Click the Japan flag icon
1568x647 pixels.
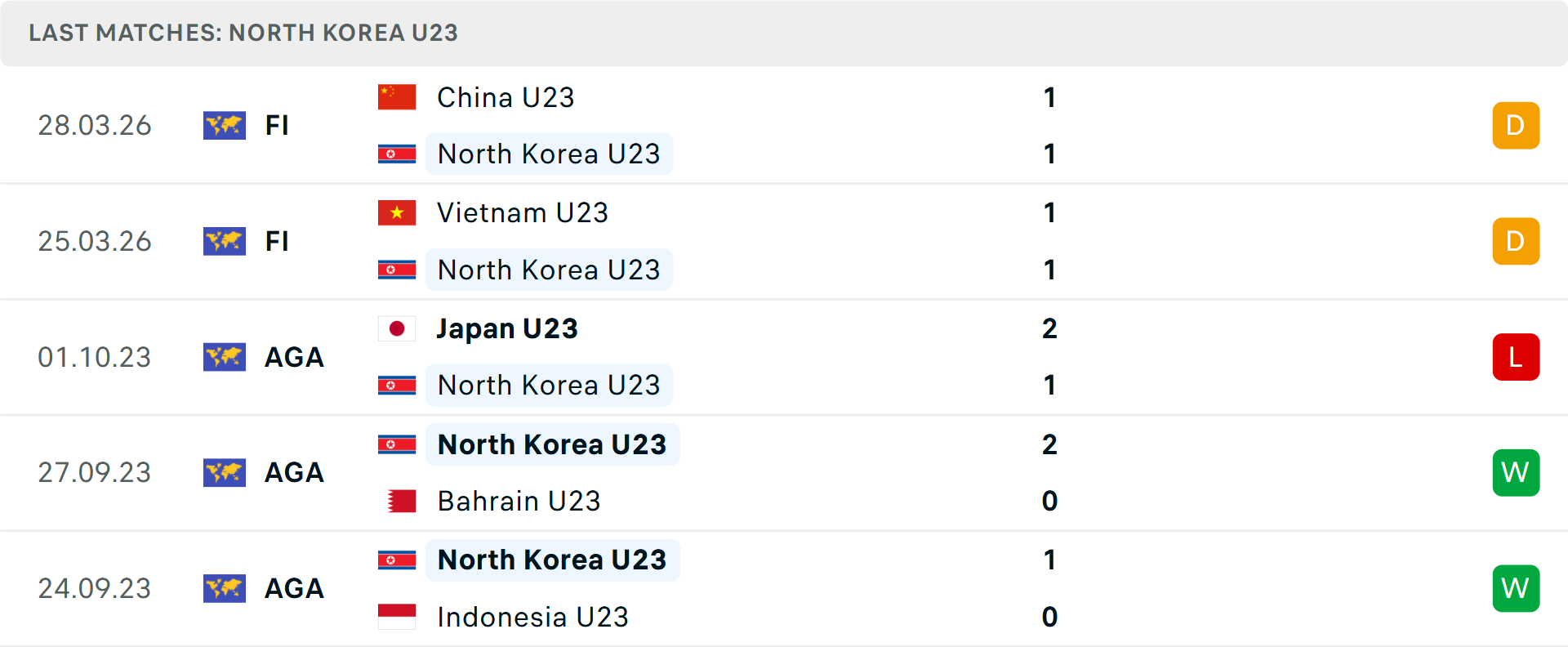397,328
